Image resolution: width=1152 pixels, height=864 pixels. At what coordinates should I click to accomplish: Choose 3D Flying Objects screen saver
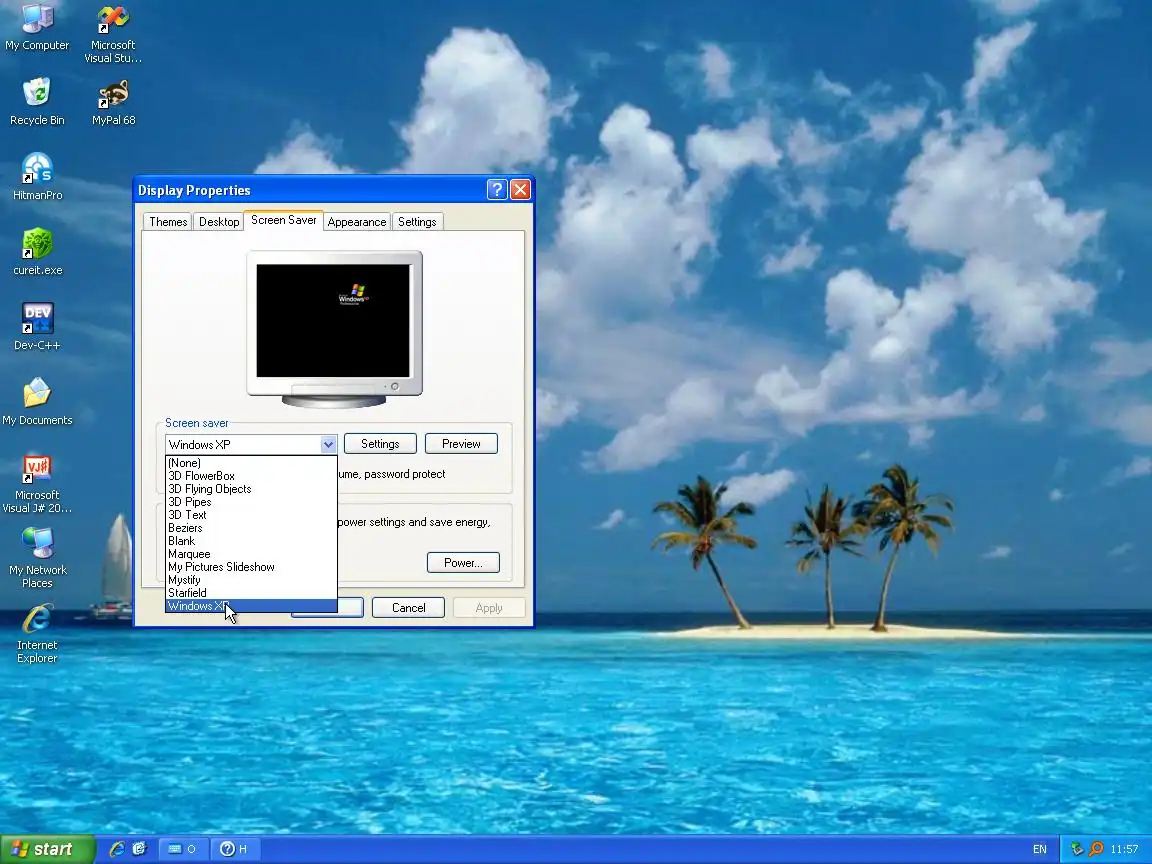coord(251,489)
